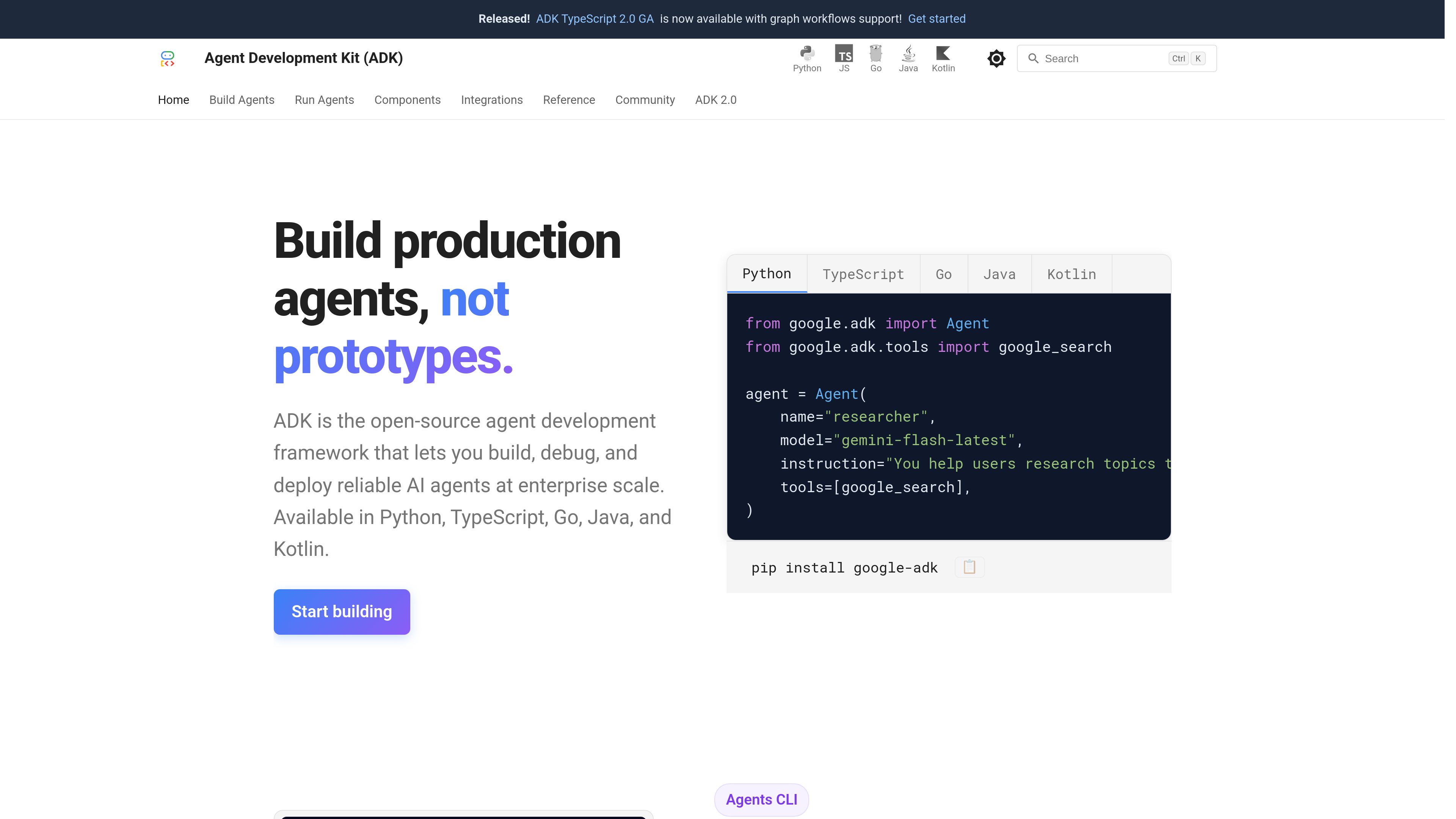
Task: Switch code sample to Python tab
Action: point(766,274)
